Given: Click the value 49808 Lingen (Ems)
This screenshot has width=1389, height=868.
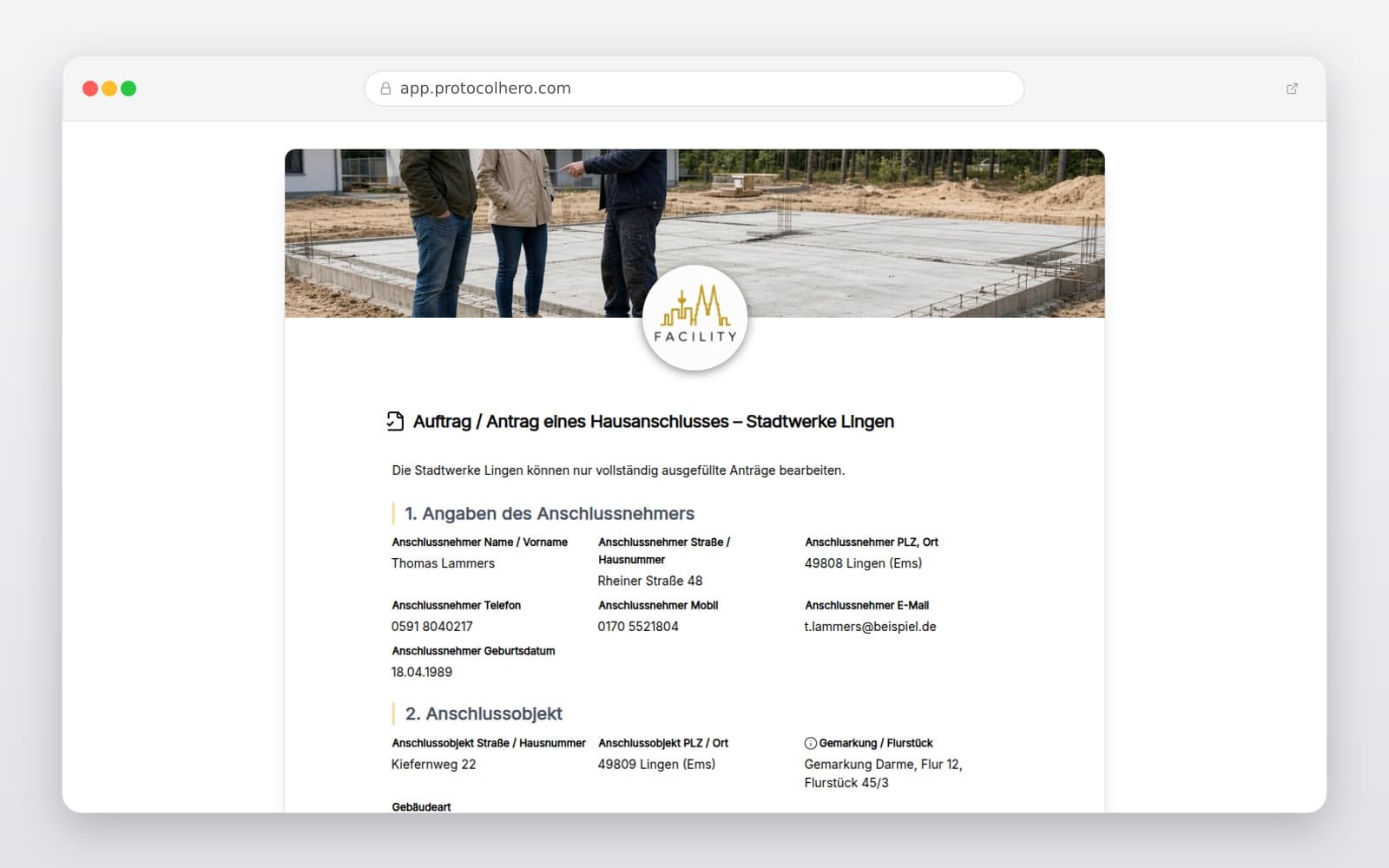Looking at the screenshot, I should tap(863, 563).
